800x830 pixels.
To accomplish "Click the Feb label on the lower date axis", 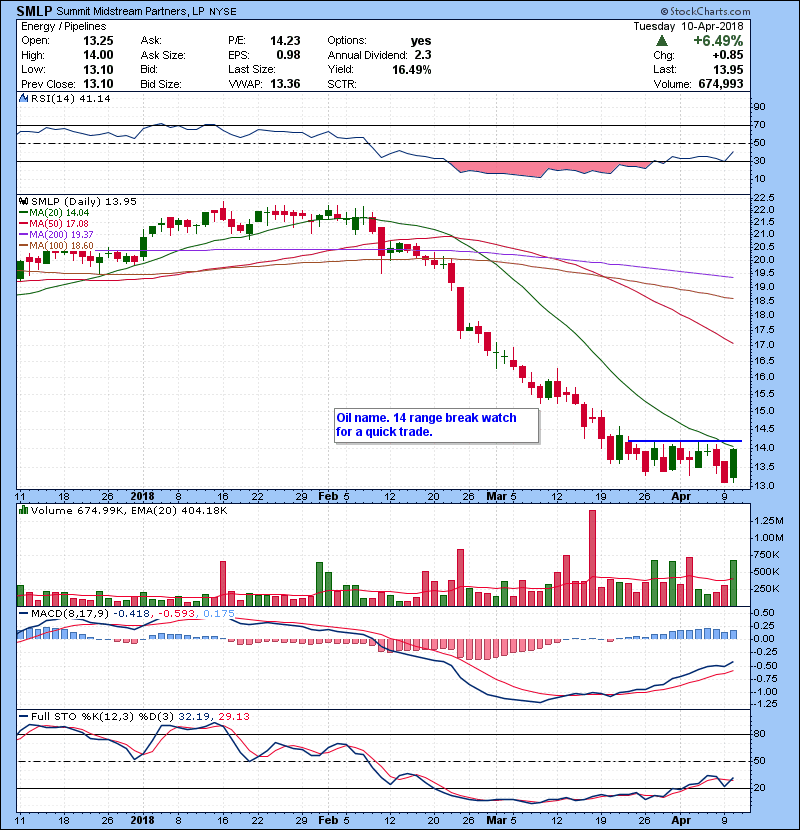I will 328,820.
